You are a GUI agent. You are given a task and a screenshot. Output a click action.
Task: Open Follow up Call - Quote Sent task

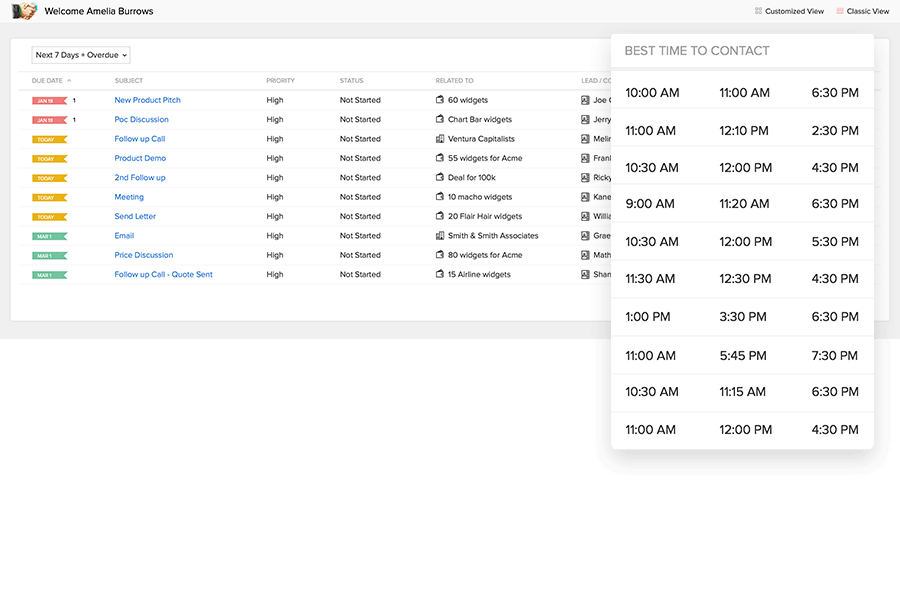coord(163,274)
